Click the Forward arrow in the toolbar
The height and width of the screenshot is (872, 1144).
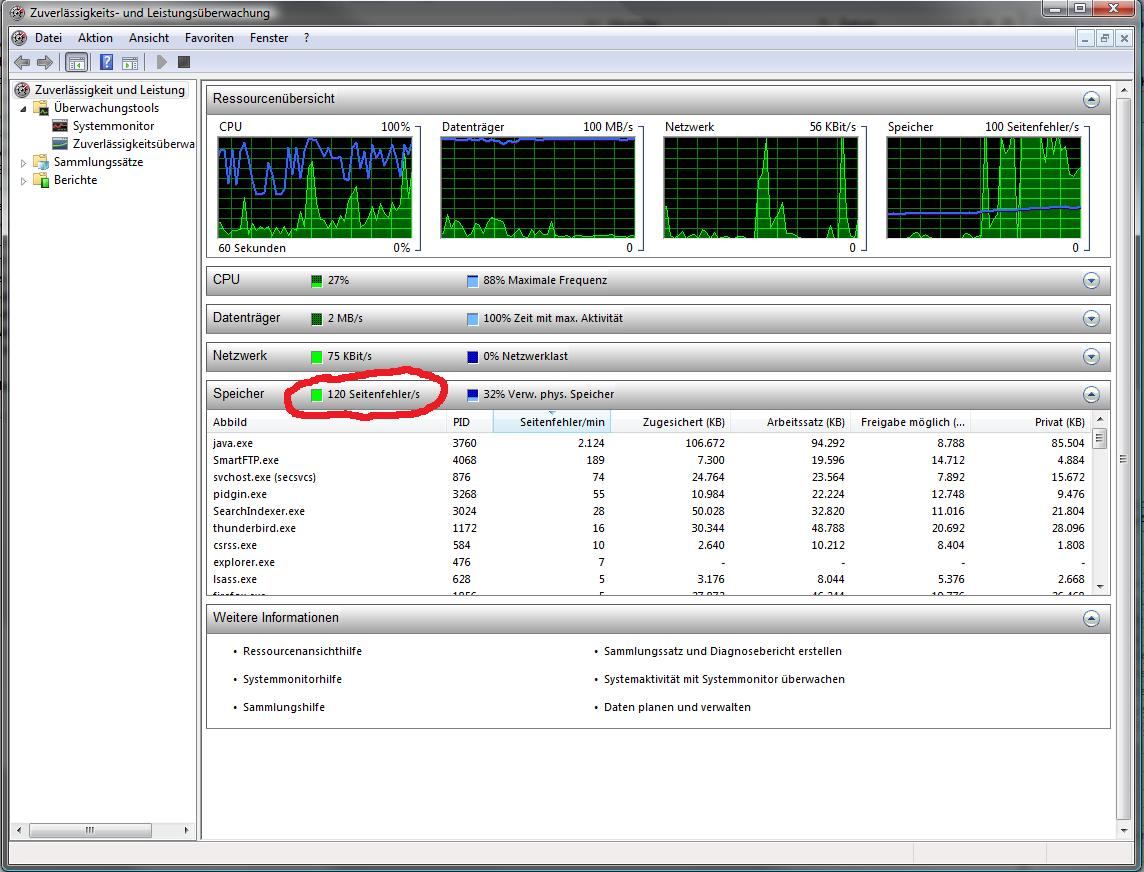(45, 63)
